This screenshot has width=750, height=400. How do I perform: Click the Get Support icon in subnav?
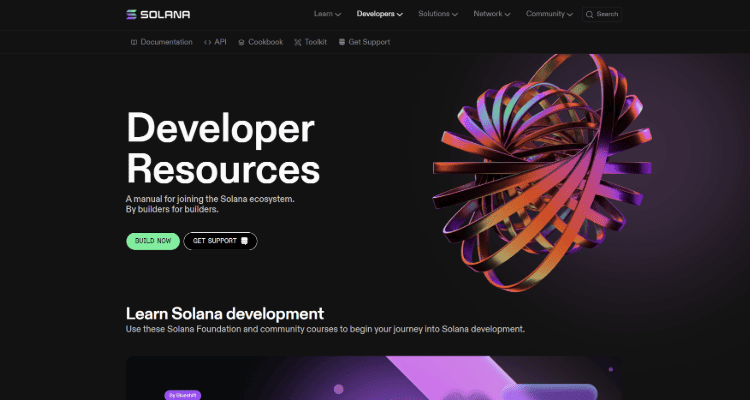click(342, 42)
